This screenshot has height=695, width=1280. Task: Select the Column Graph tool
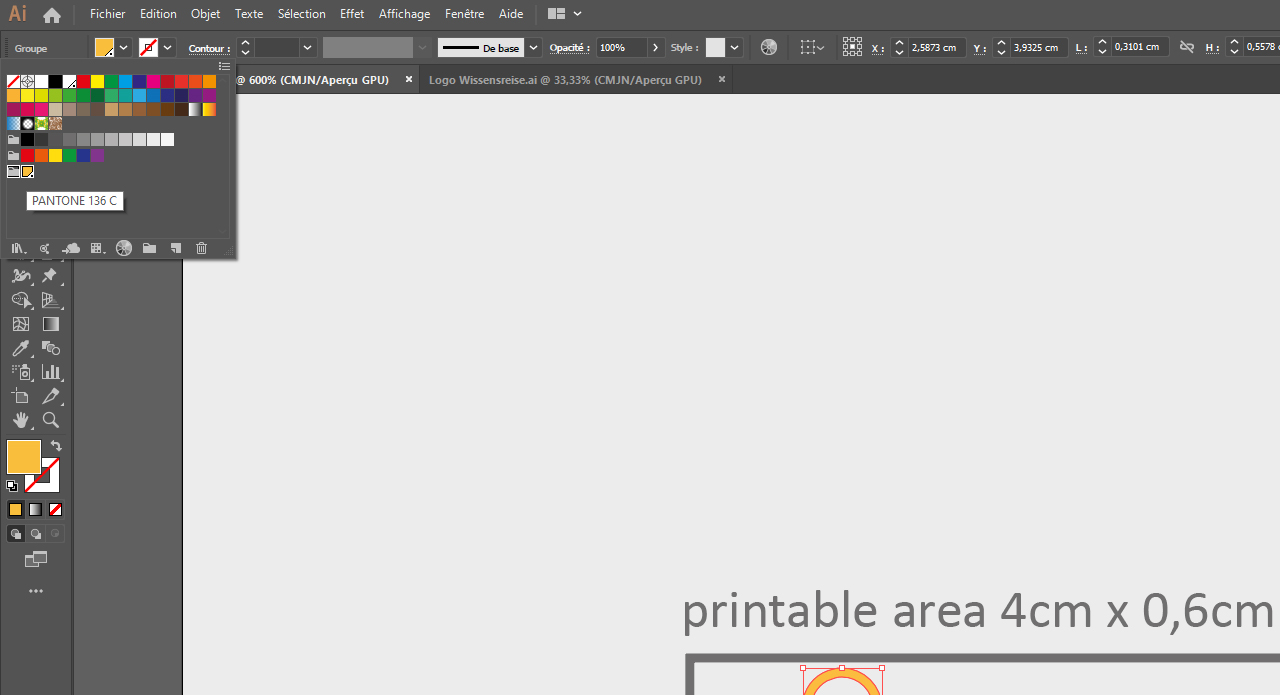[x=50, y=372]
